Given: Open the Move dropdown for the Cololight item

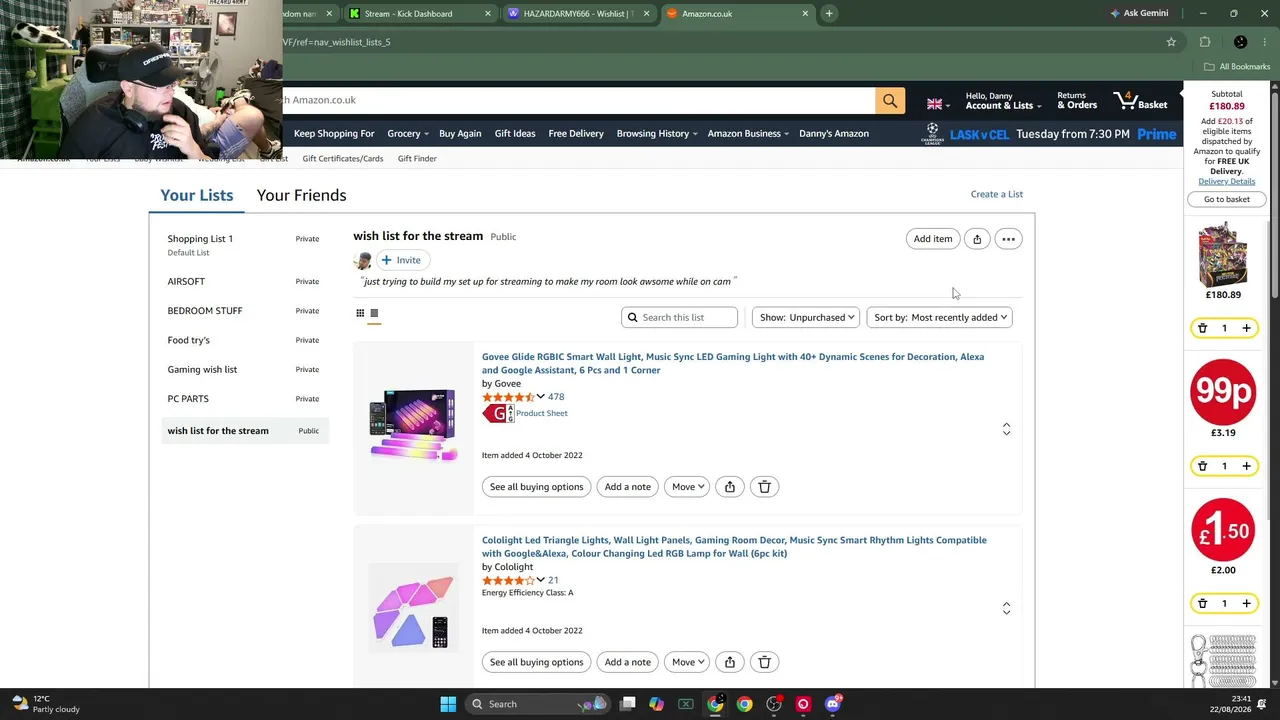Looking at the screenshot, I should click(x=688, y=662).
